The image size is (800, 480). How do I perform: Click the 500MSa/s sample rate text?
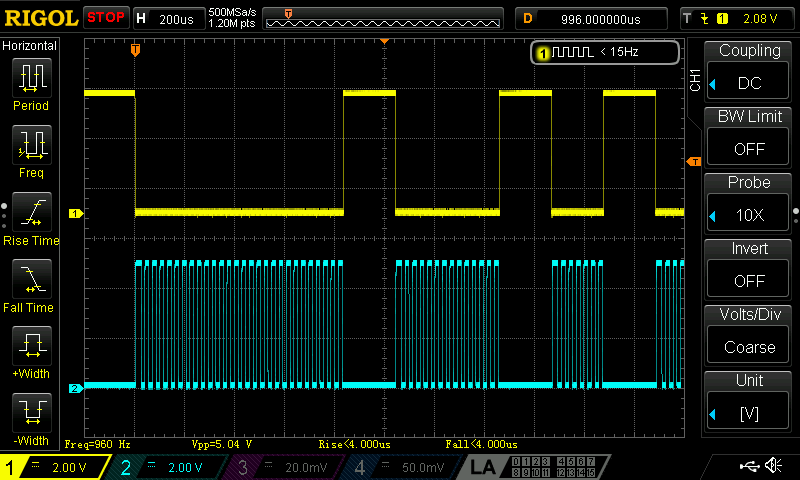pos(232,13)
